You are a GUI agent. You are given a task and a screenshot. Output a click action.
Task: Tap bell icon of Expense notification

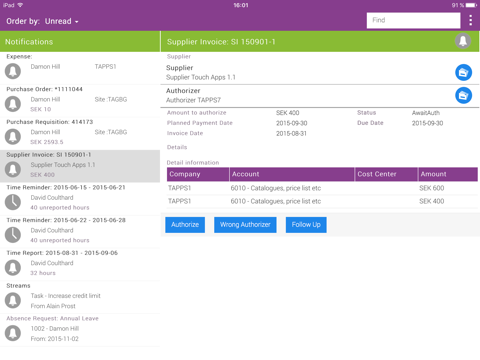(13, 71)
